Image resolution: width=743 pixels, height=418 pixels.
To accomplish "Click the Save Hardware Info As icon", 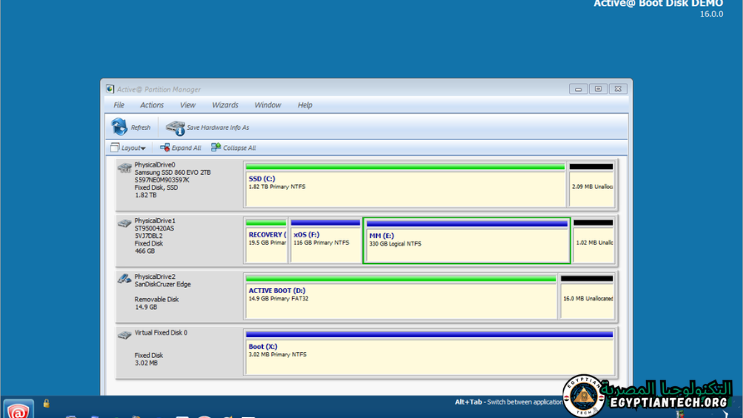I will point(176,127).
